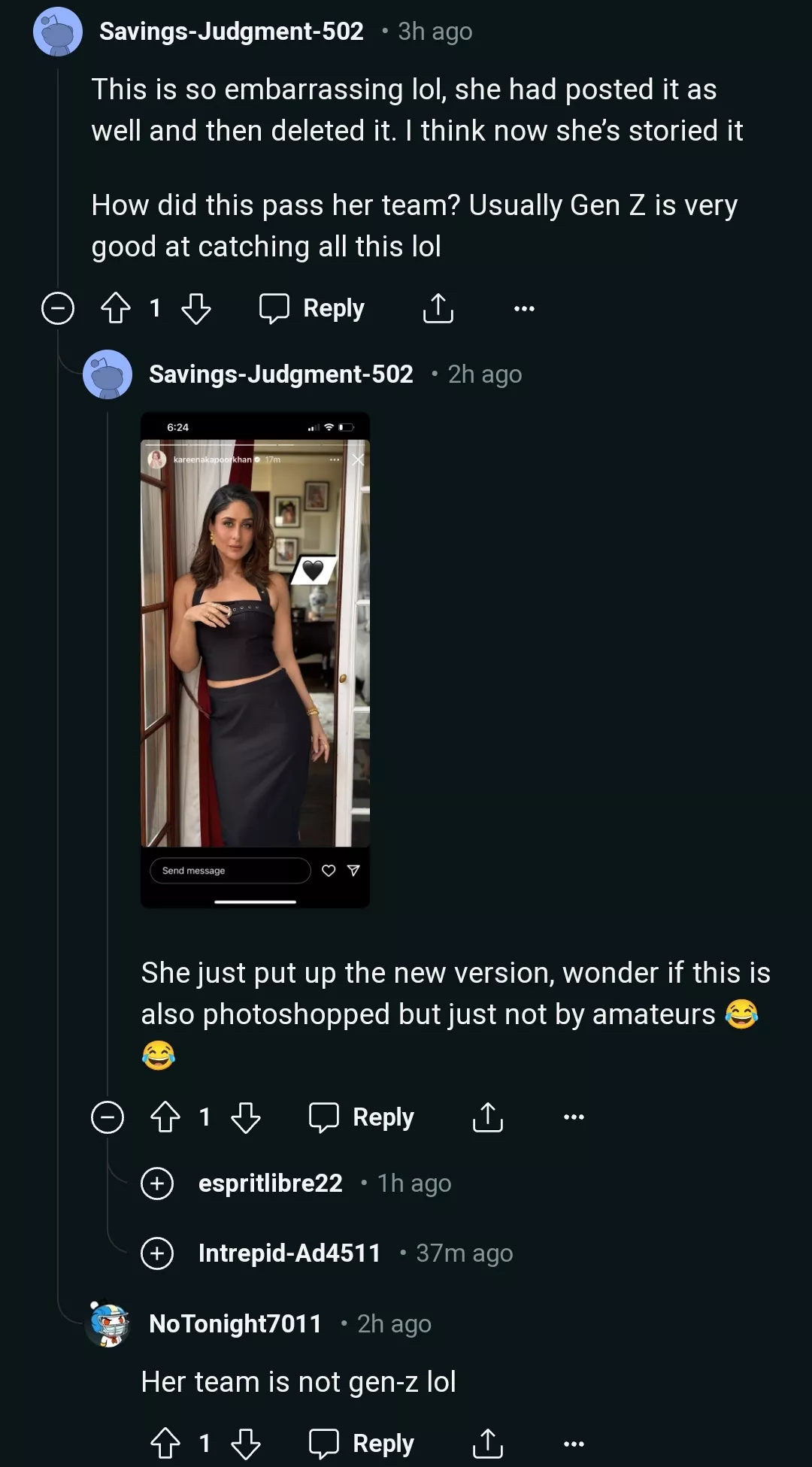Upvote the top Savings-Judgment-502 comment
The height and width of the screenshot is (1467, 812).
(x=116, y=308)
